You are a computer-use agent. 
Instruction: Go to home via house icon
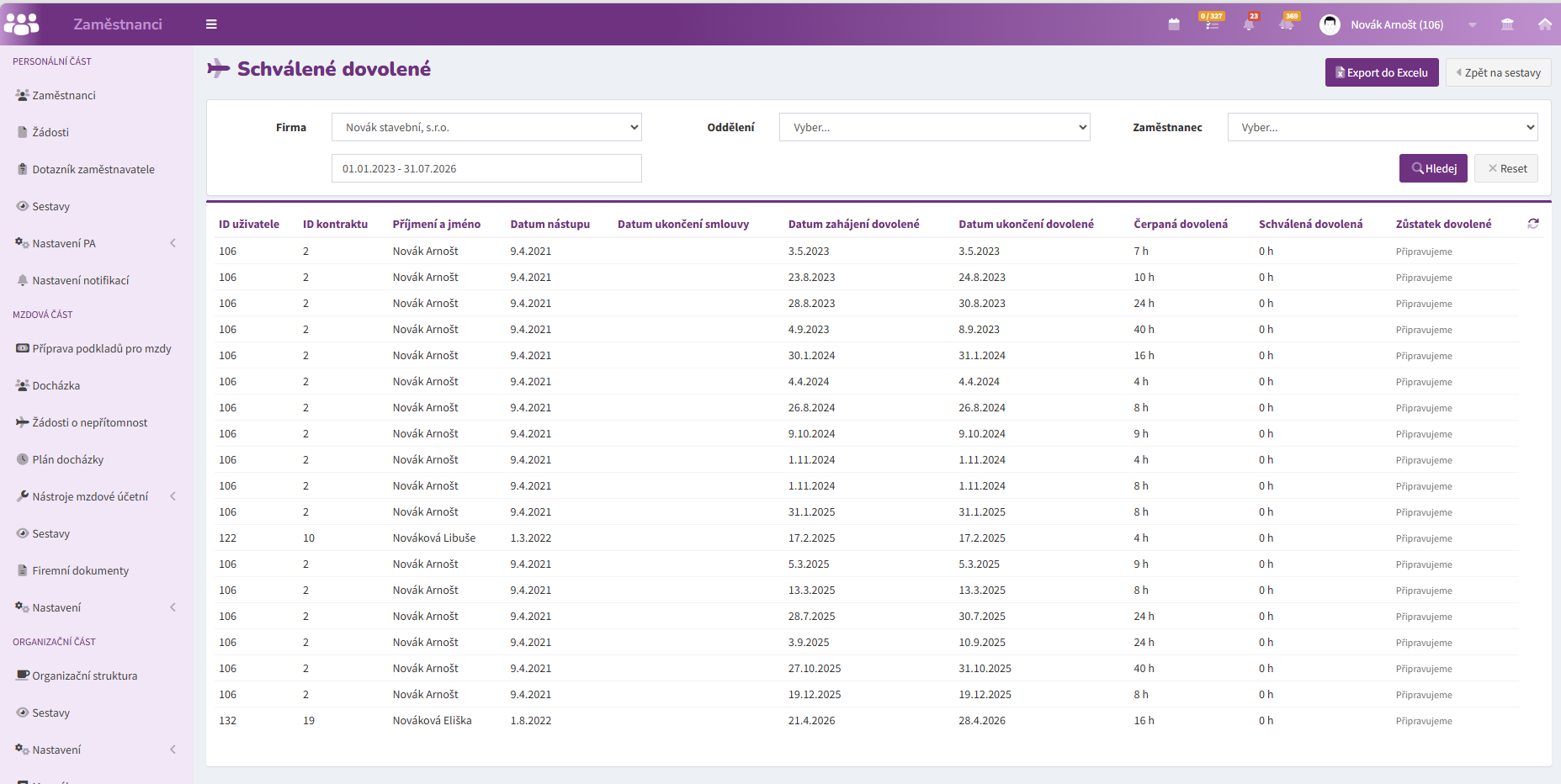coord(1545,24)
